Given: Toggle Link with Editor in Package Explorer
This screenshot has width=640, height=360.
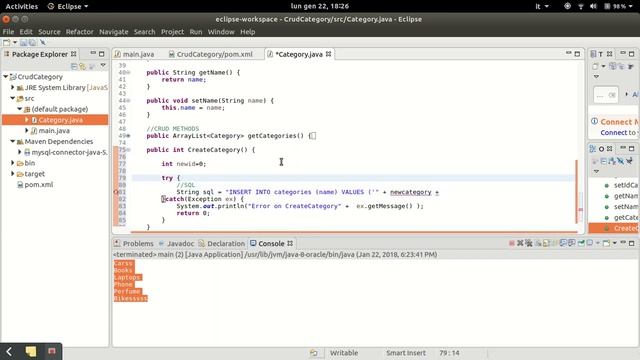Looking at the screenshot, I should (83, 66).
